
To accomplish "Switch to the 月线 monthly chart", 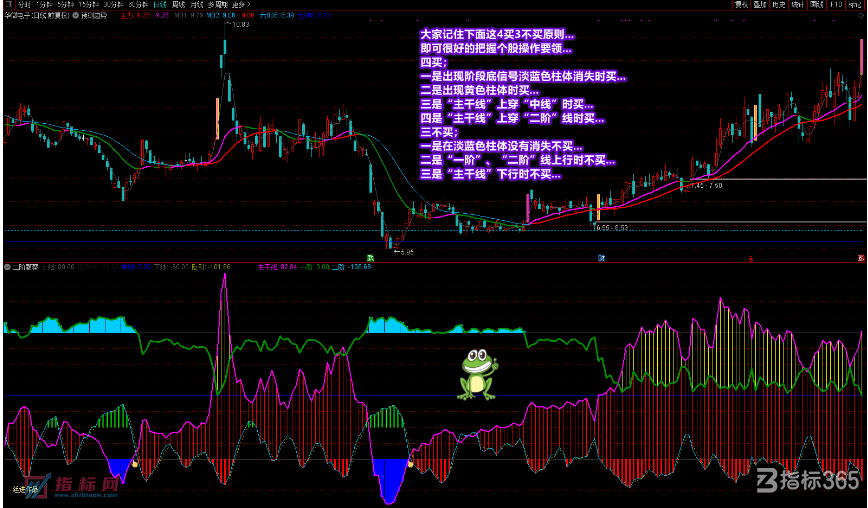I will coord(197,4).
